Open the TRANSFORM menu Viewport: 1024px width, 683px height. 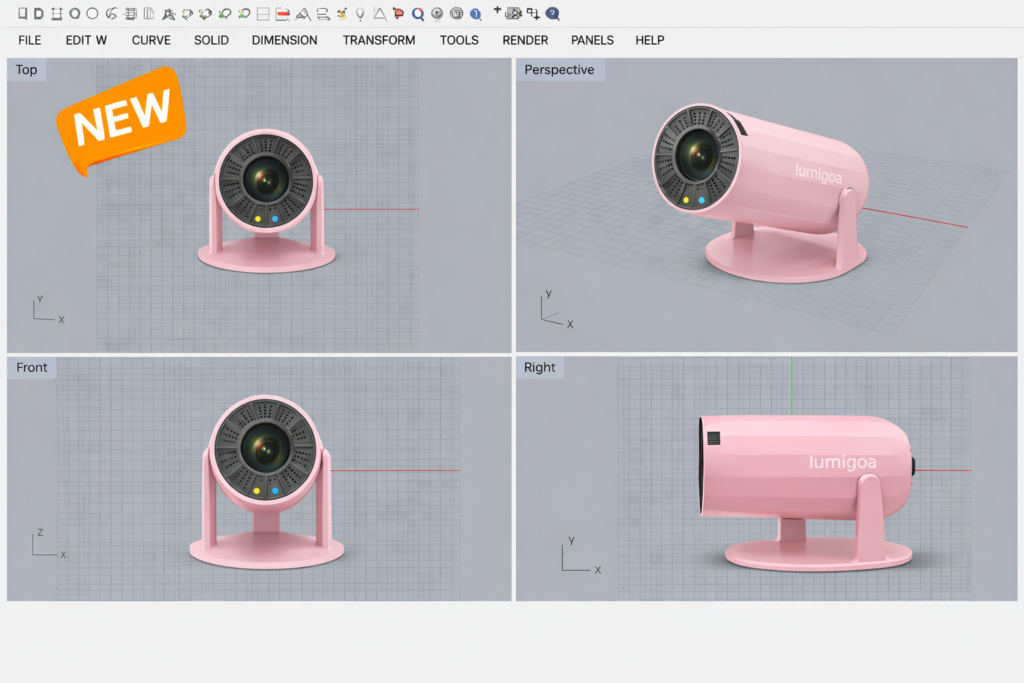(x=379, y=41)
